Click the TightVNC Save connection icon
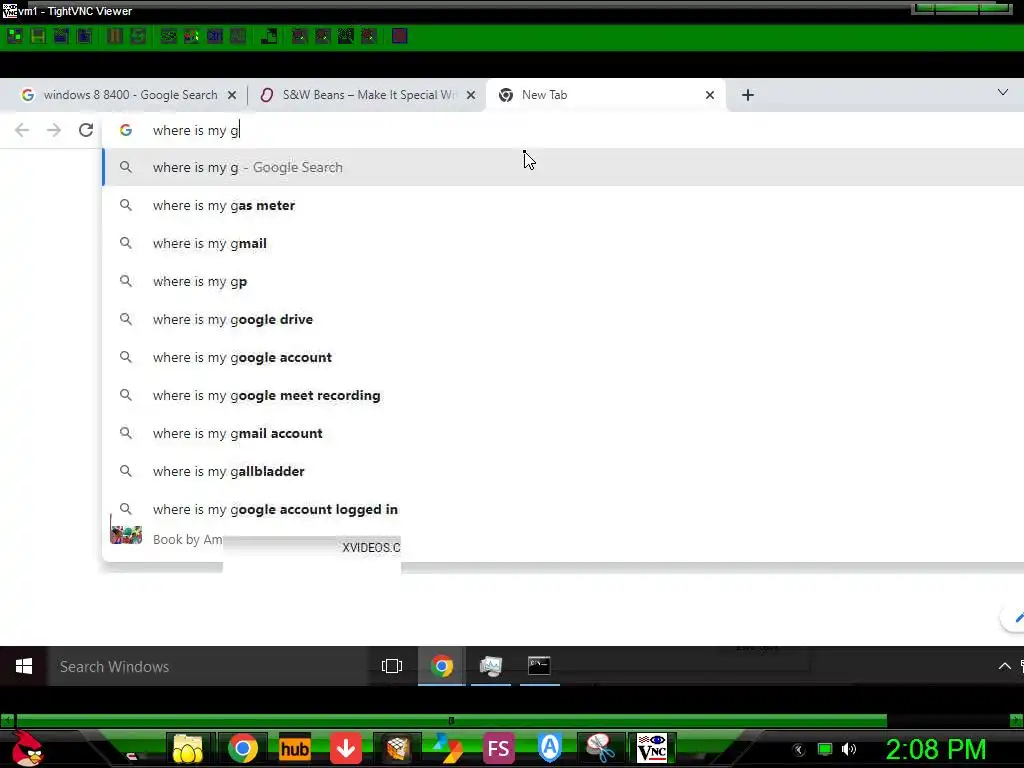 [38, 36]
